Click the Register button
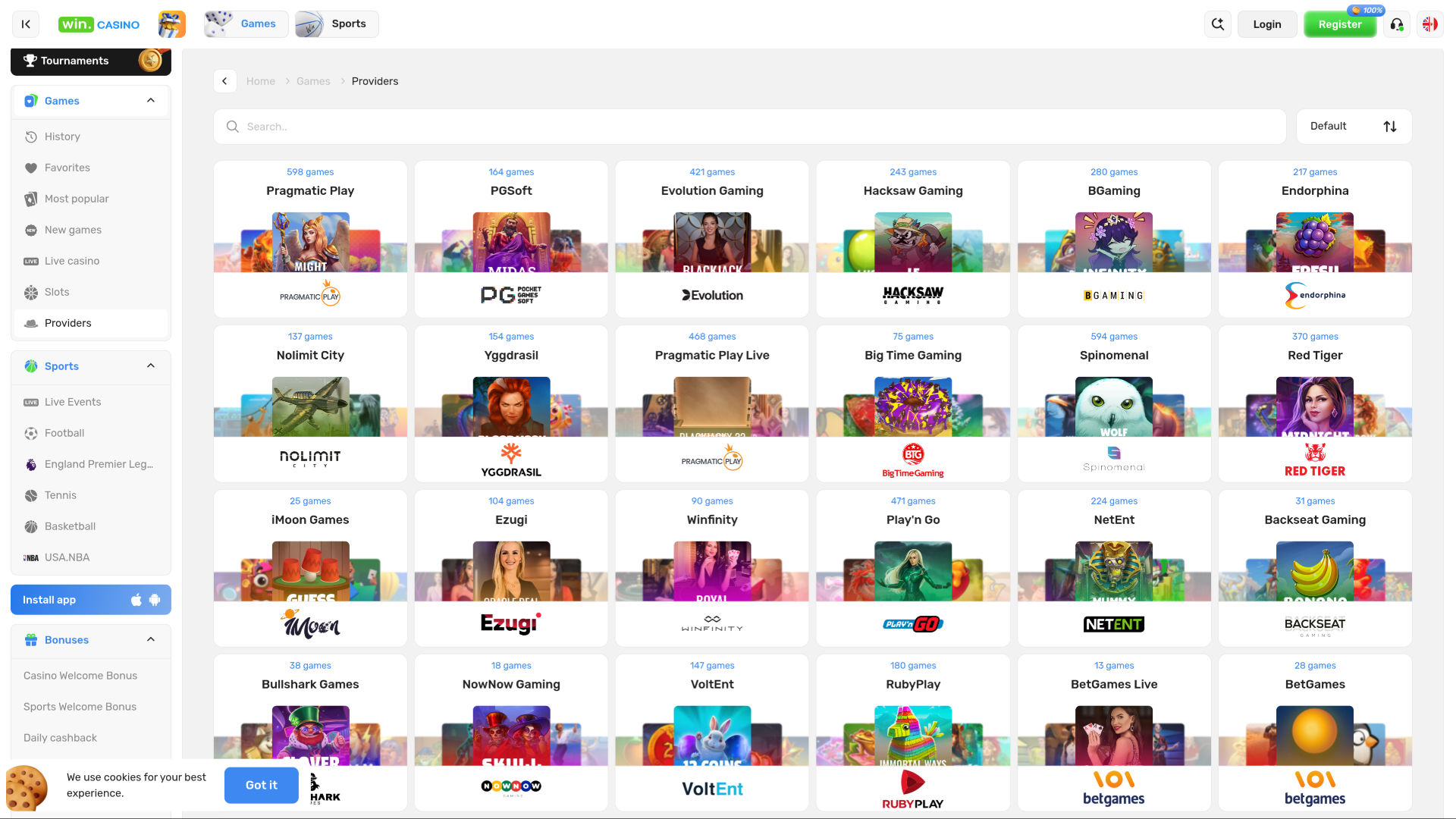The height and width of the screenshot is (819, 1456). [x=1340, y=24]
